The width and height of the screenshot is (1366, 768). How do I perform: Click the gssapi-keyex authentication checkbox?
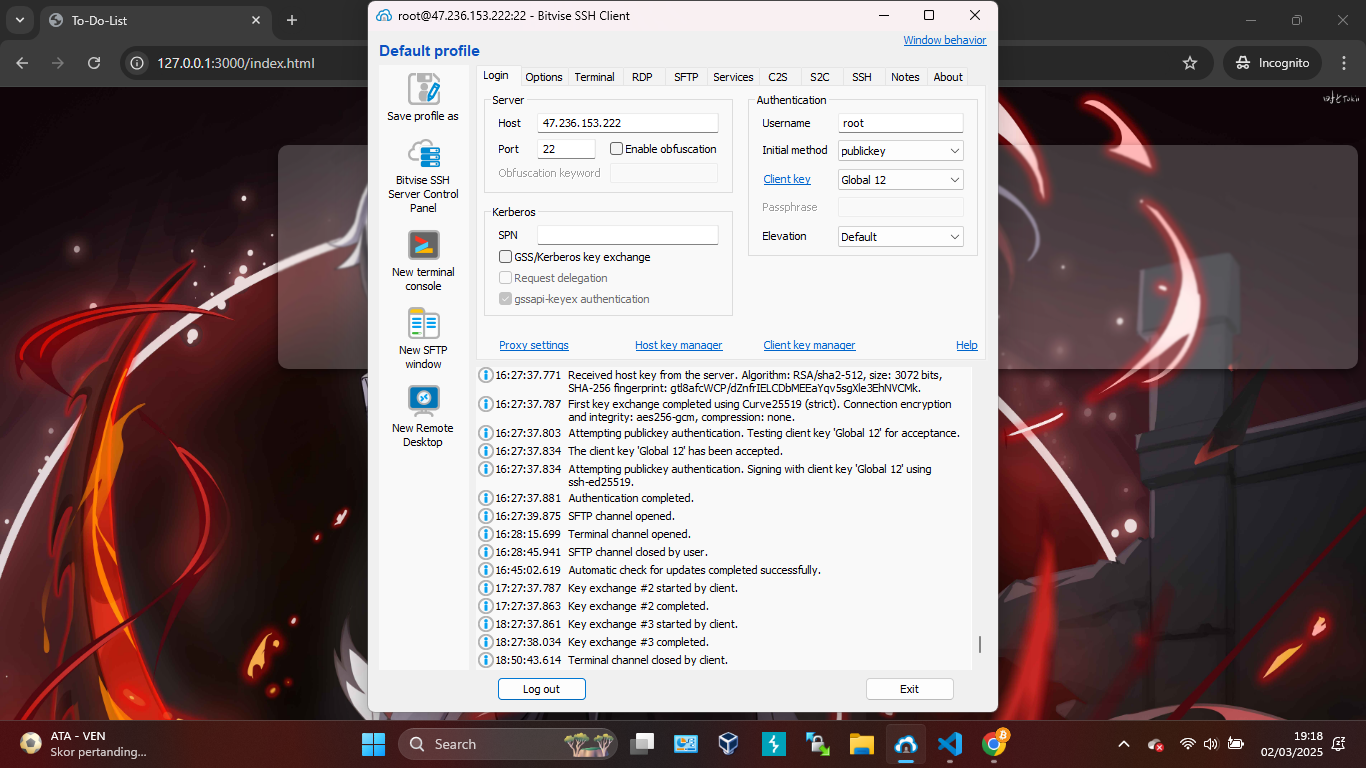click(x=506, y=299)
